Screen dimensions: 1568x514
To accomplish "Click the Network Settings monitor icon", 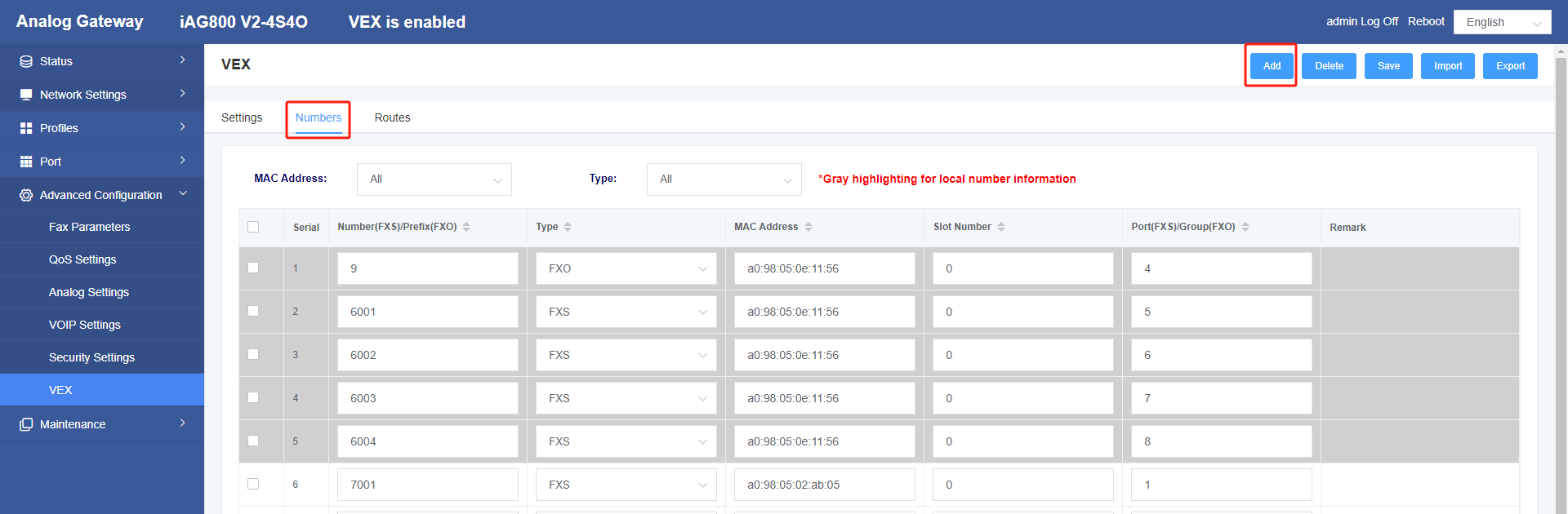I will 26,95.
